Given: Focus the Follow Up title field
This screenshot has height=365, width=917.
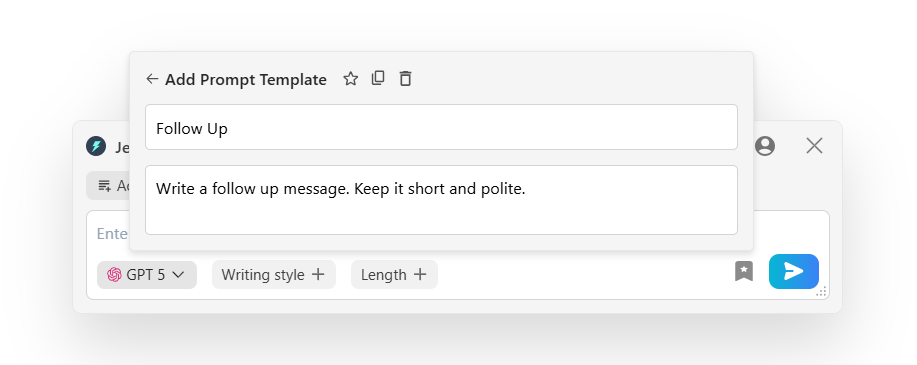Looking at the screenshot, I should (x=441, y=127).
